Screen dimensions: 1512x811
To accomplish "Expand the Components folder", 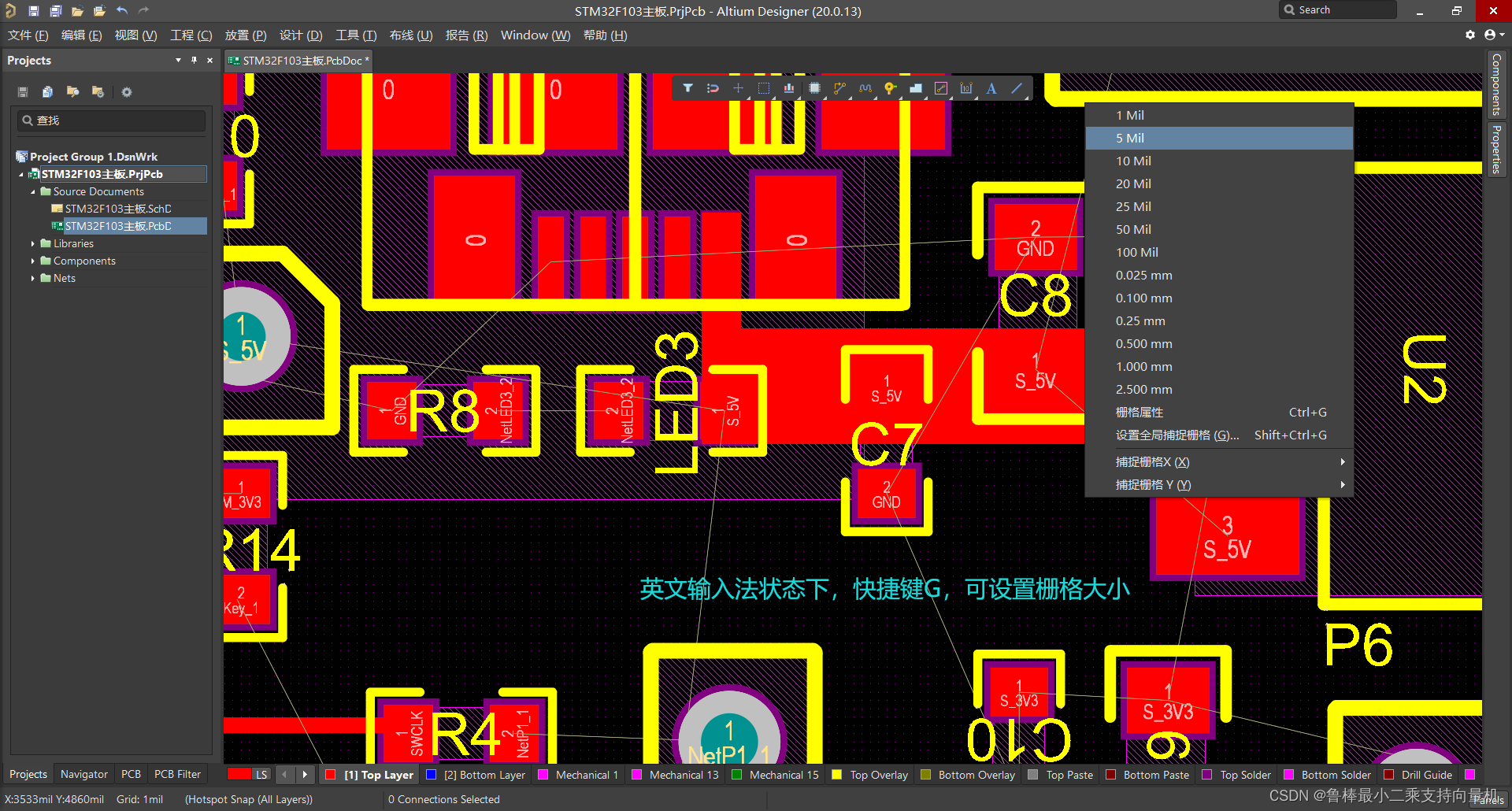I will pos(32,261).
